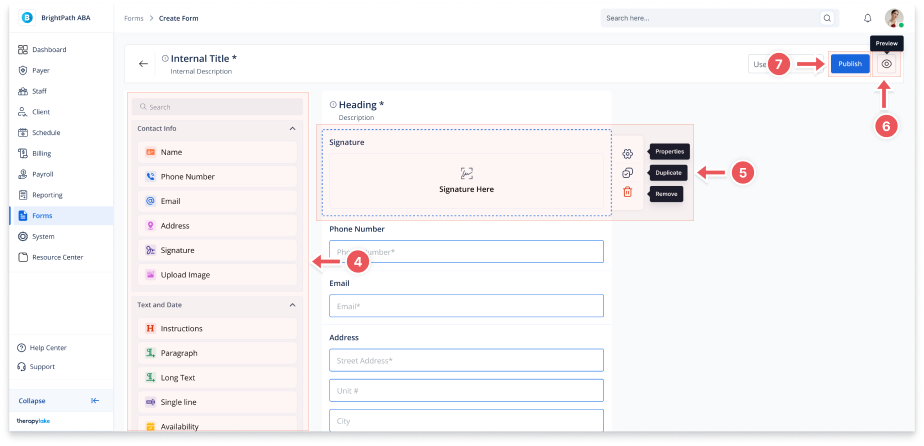Open the Payer section
Viewport: 924px width, 446px height.
coord(61,70)
